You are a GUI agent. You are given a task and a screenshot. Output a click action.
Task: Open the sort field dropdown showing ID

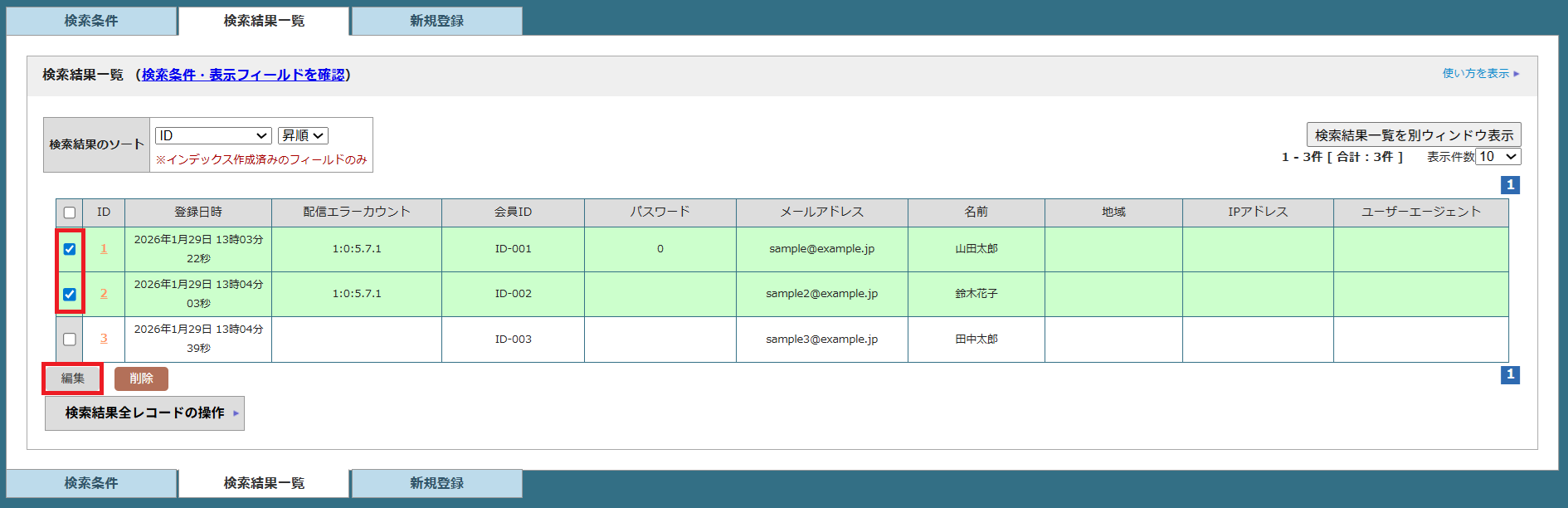point(213,135)
